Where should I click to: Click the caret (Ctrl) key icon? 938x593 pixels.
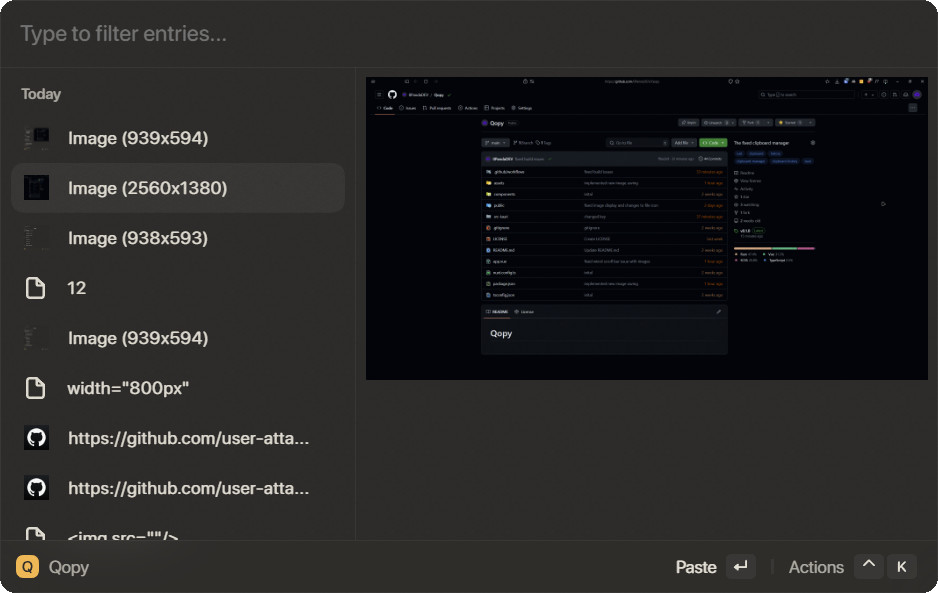coord(869,567)
